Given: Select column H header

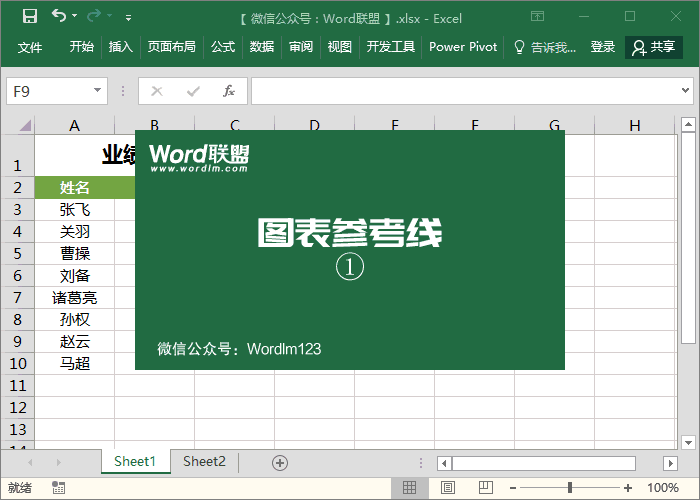Looking at the screenshot, I should [x=634, y=125].
